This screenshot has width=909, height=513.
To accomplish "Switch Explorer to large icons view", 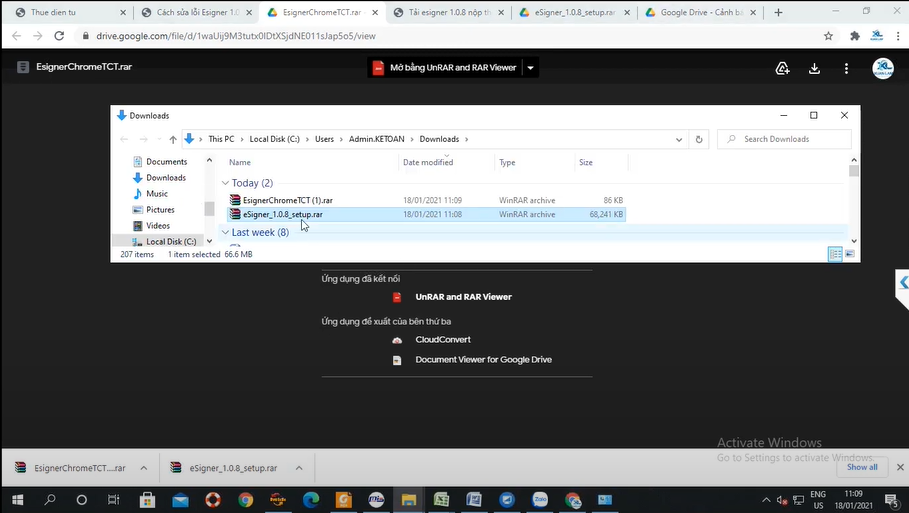I will coord(850,254).
